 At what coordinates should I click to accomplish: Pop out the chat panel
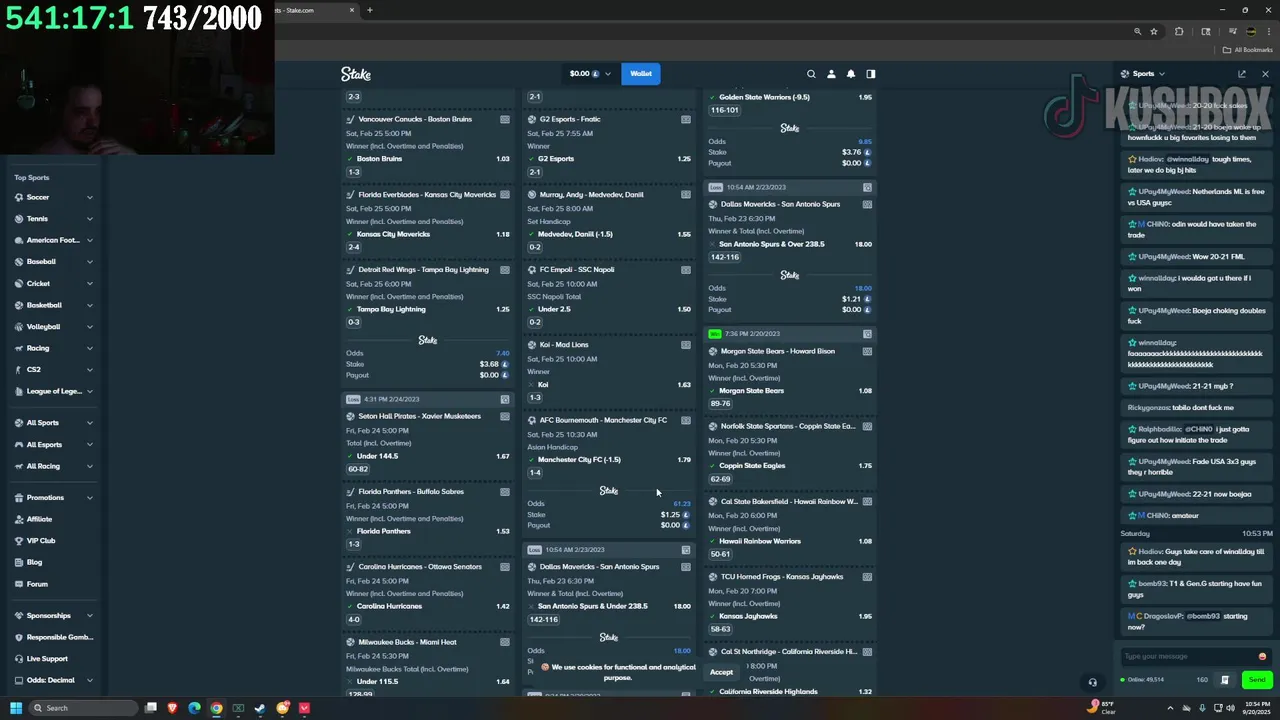[1242, 74]
